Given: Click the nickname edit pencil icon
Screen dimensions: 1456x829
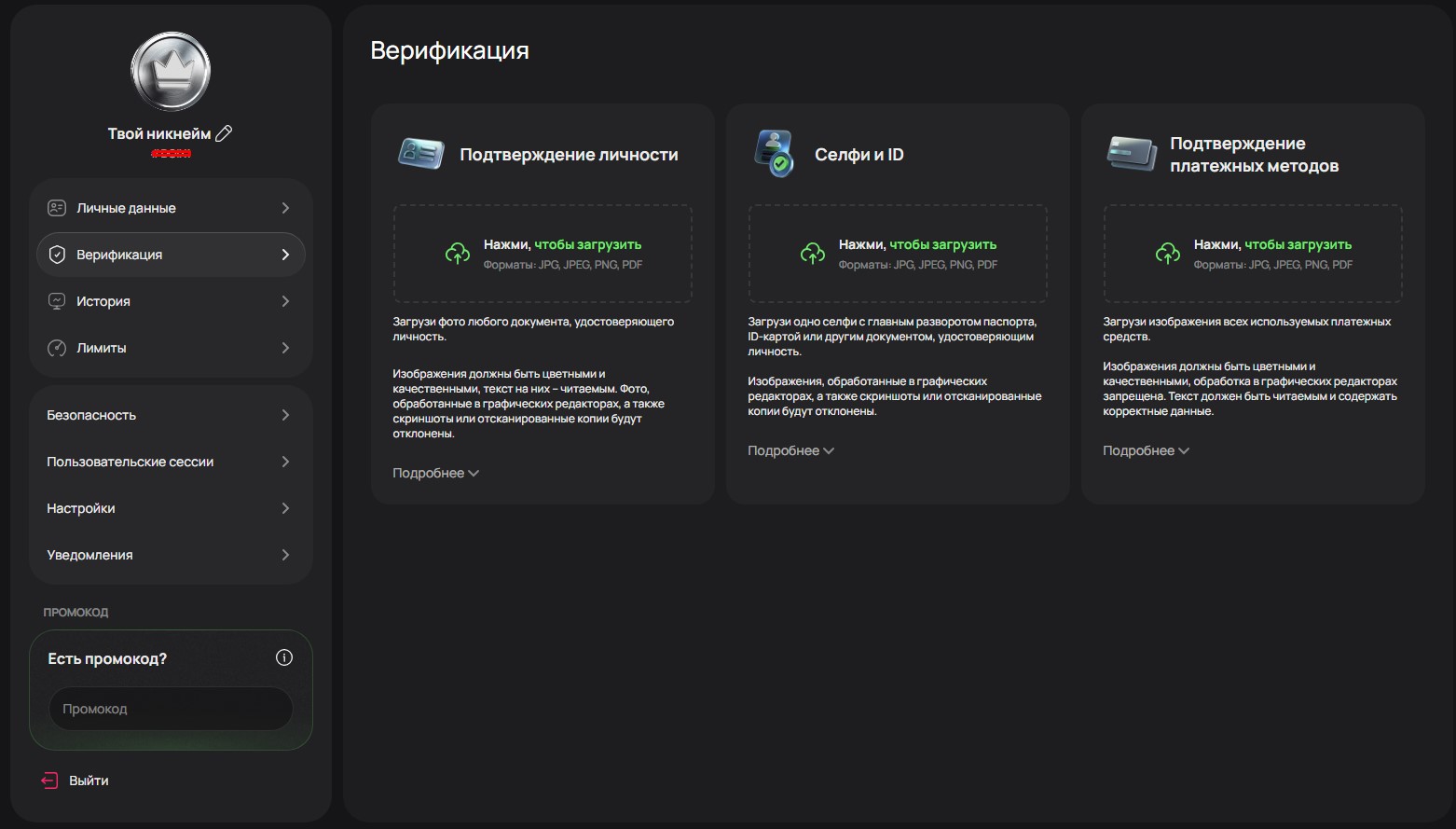Looking at the screenshot, I should coord(223,132).
